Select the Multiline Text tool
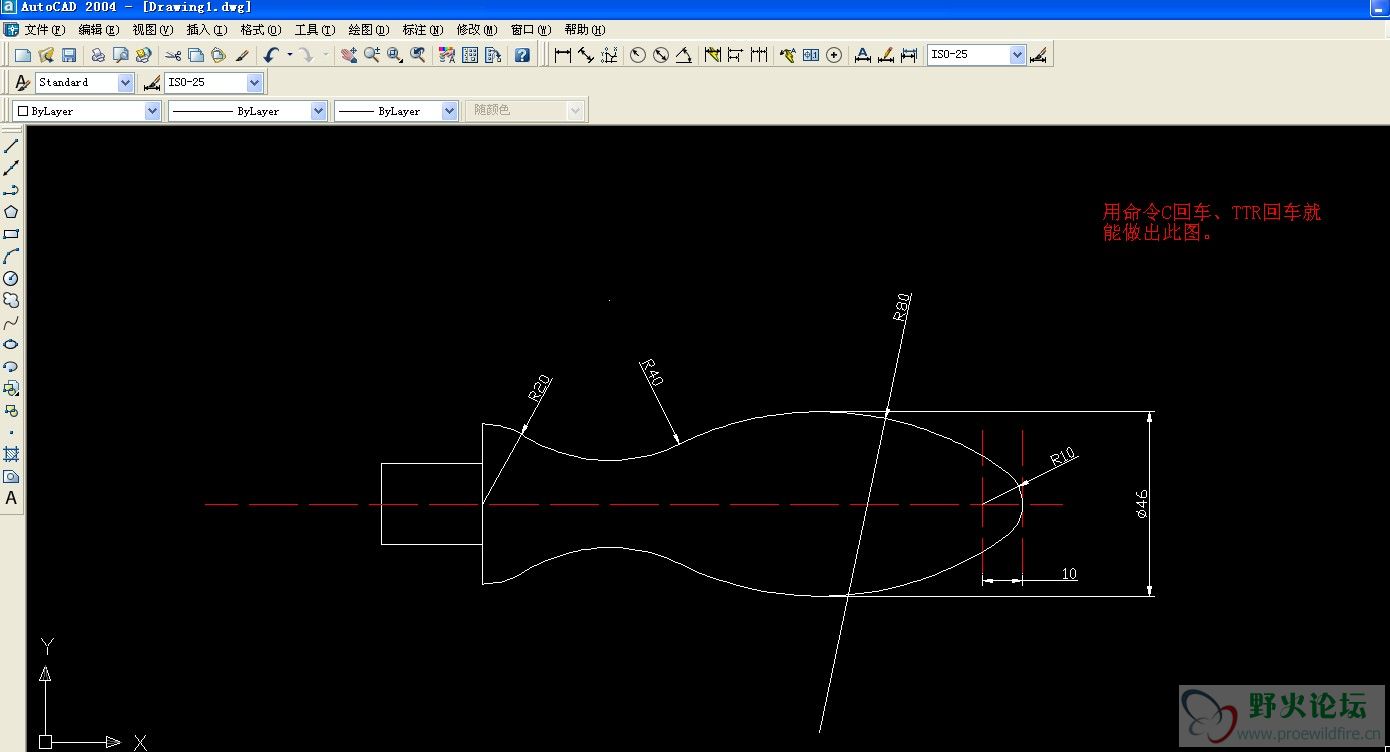 pyautogui.click(x=11, y=498)
